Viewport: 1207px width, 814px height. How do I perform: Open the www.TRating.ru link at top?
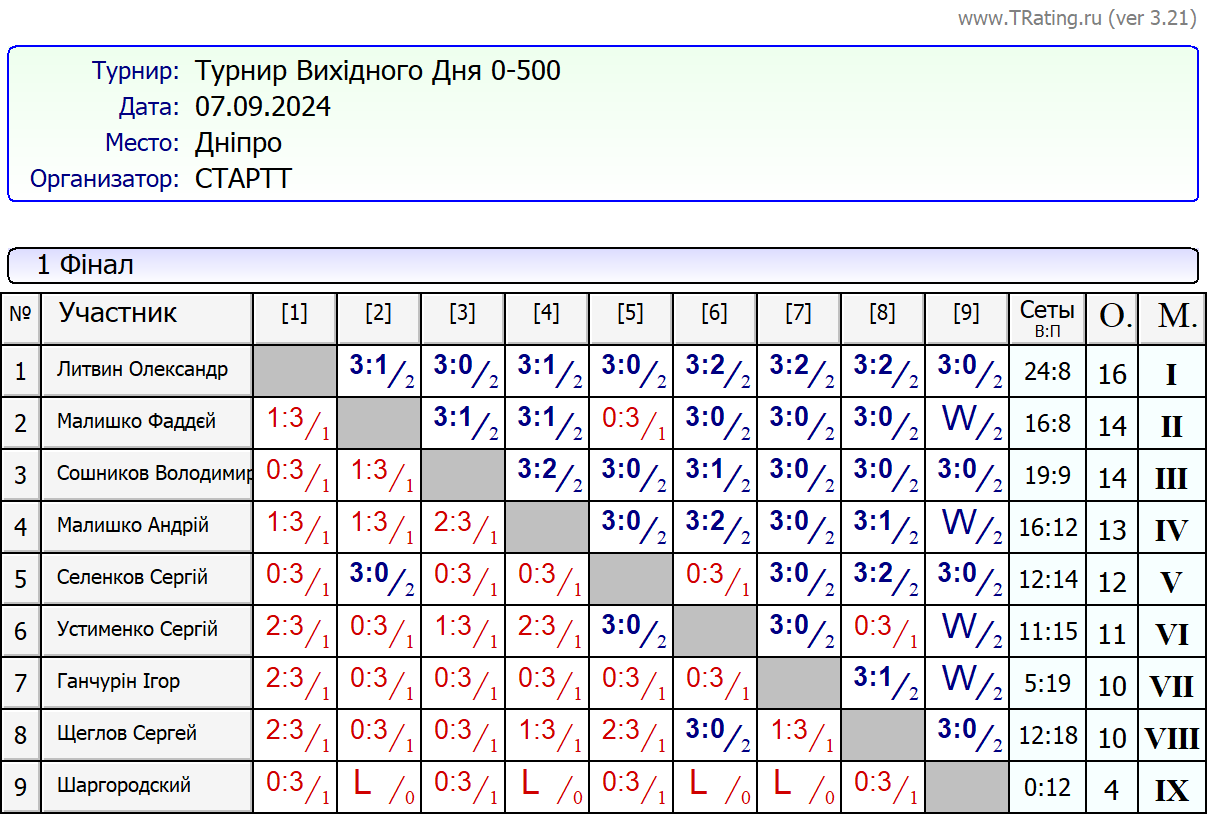click(x=1076, y=18)
